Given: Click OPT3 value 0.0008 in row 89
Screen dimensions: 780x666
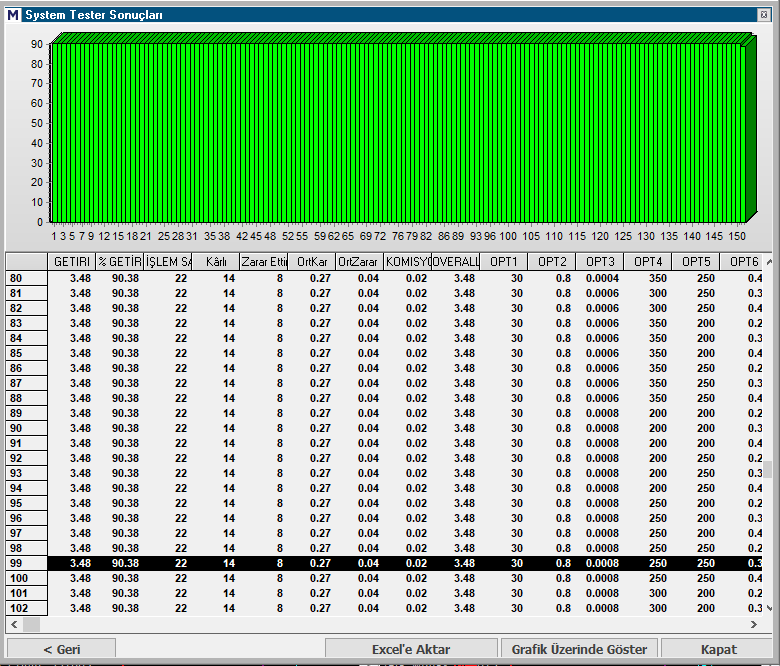Looking at the screenshot, I should (602, 413).
